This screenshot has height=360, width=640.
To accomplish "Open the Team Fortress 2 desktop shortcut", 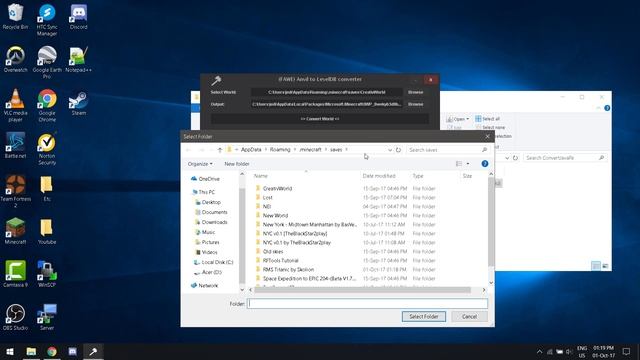I will click(x=15, y=192).
